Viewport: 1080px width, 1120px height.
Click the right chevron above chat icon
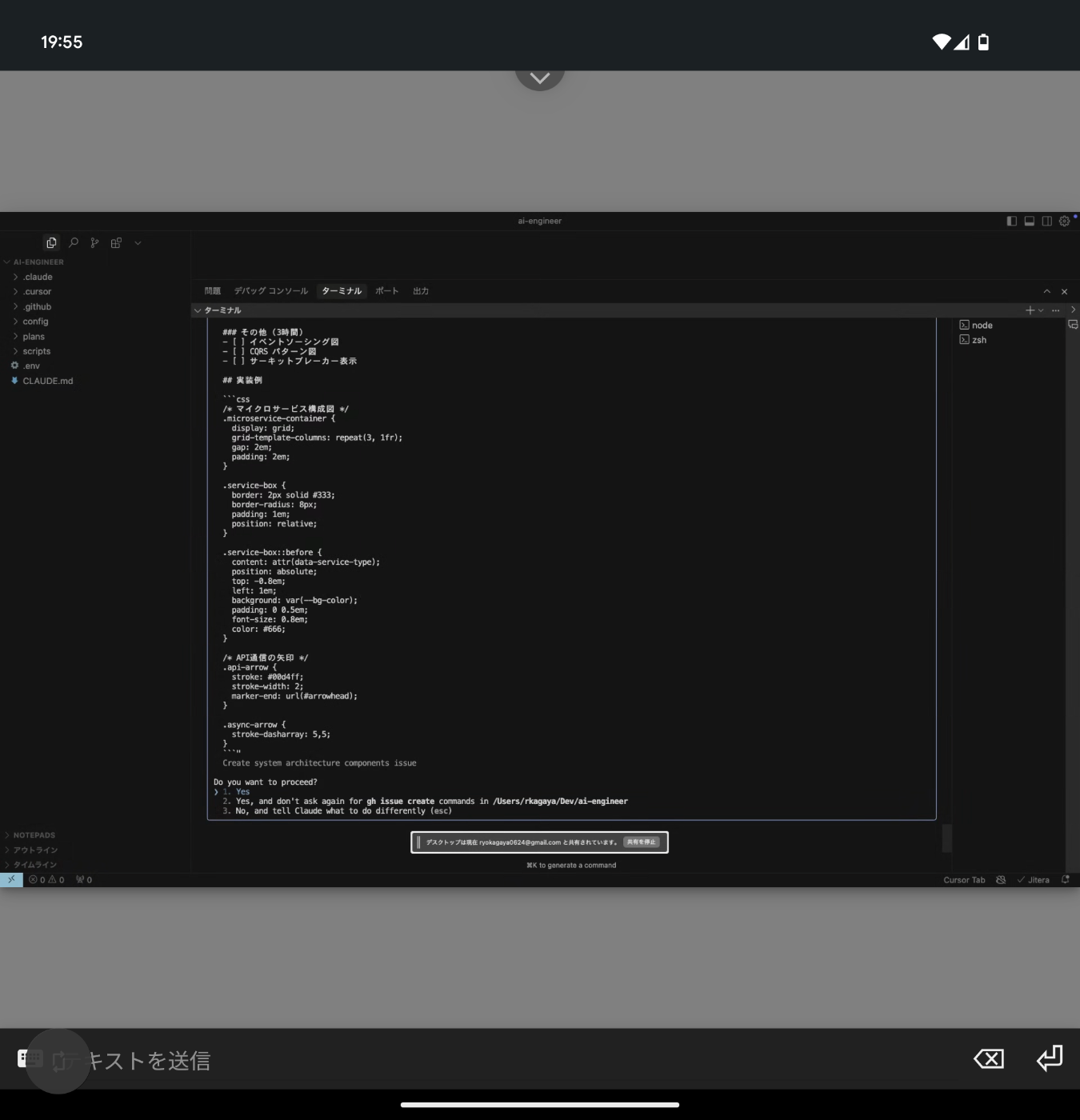[x=1073, y=310]
